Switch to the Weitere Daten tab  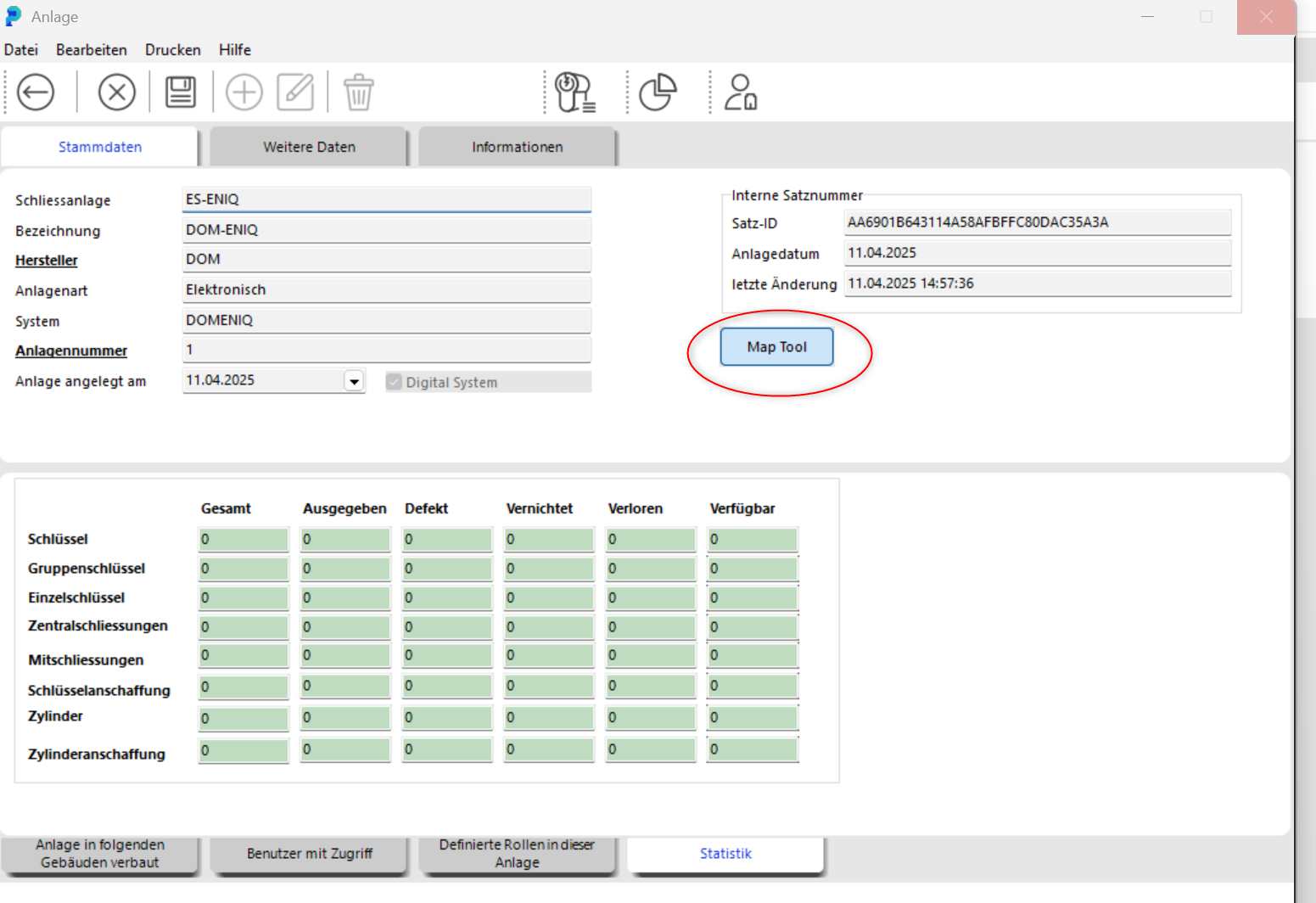point(309,147)
